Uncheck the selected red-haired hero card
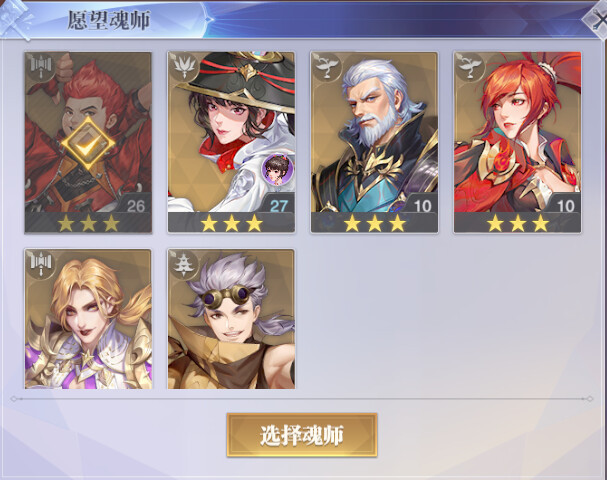This screenshot has height=480, width=607. (88, 143)
